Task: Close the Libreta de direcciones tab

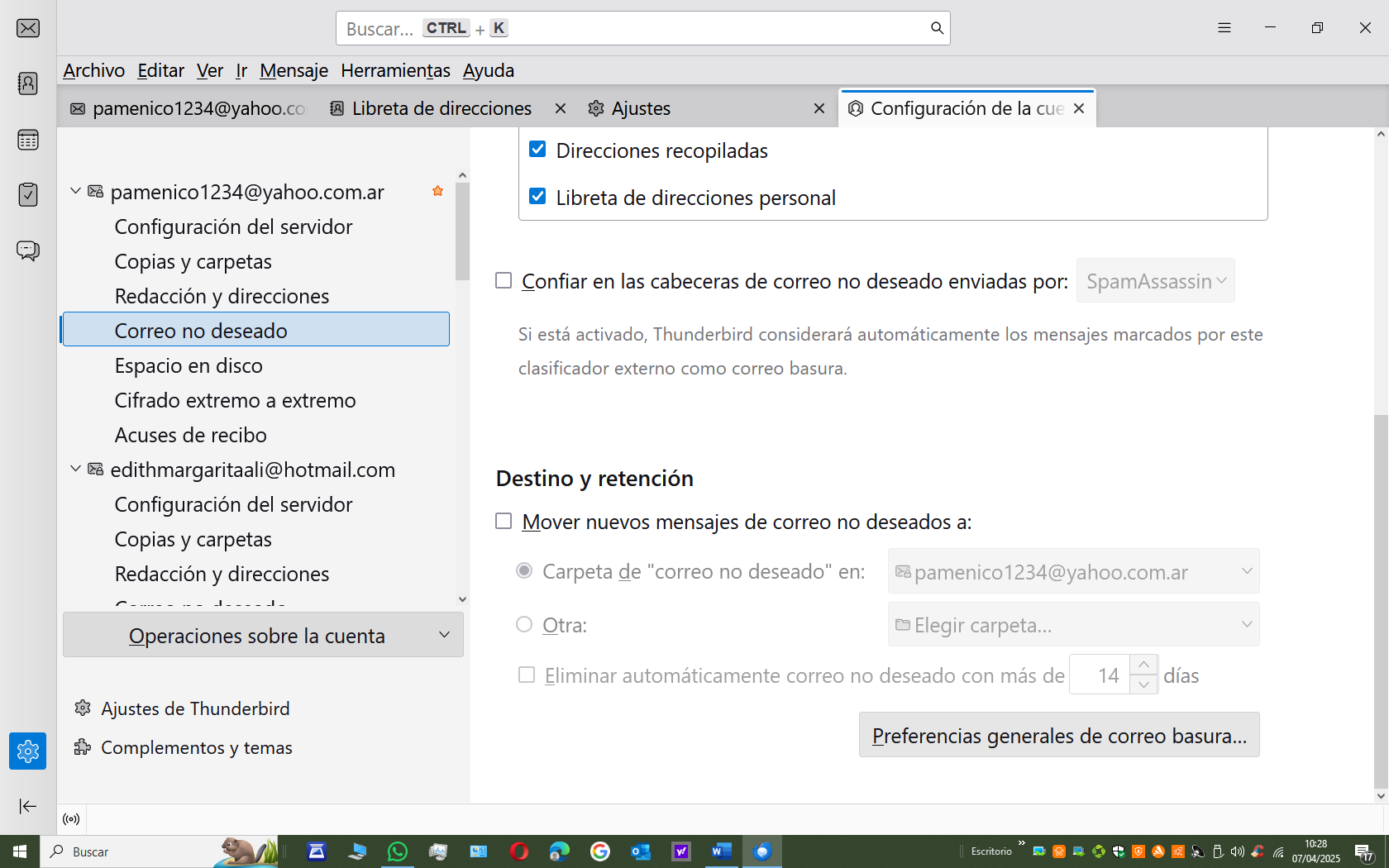Action: pos(561,108)
